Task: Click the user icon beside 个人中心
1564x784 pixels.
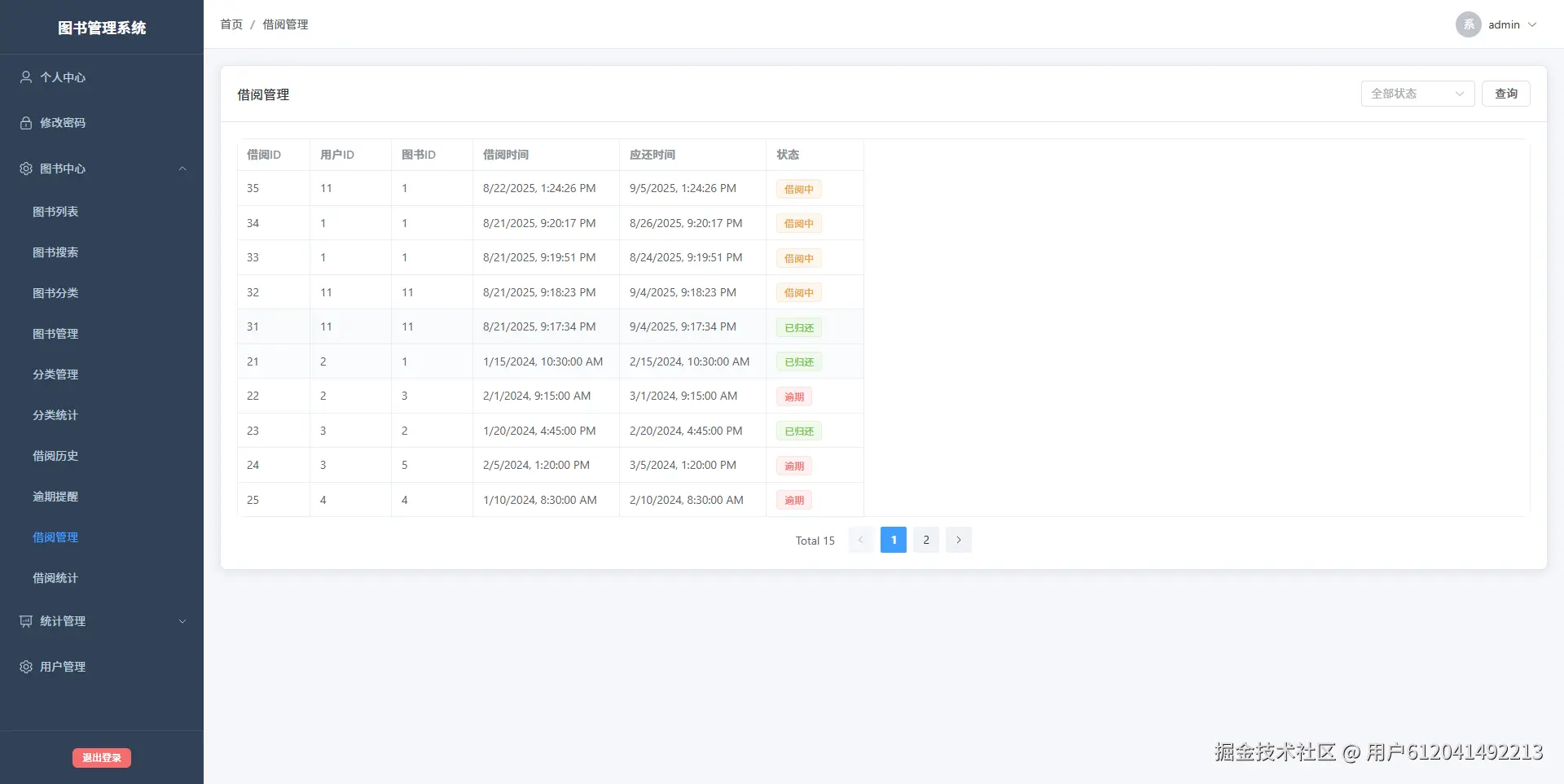Action: click(x=26, y=77)
